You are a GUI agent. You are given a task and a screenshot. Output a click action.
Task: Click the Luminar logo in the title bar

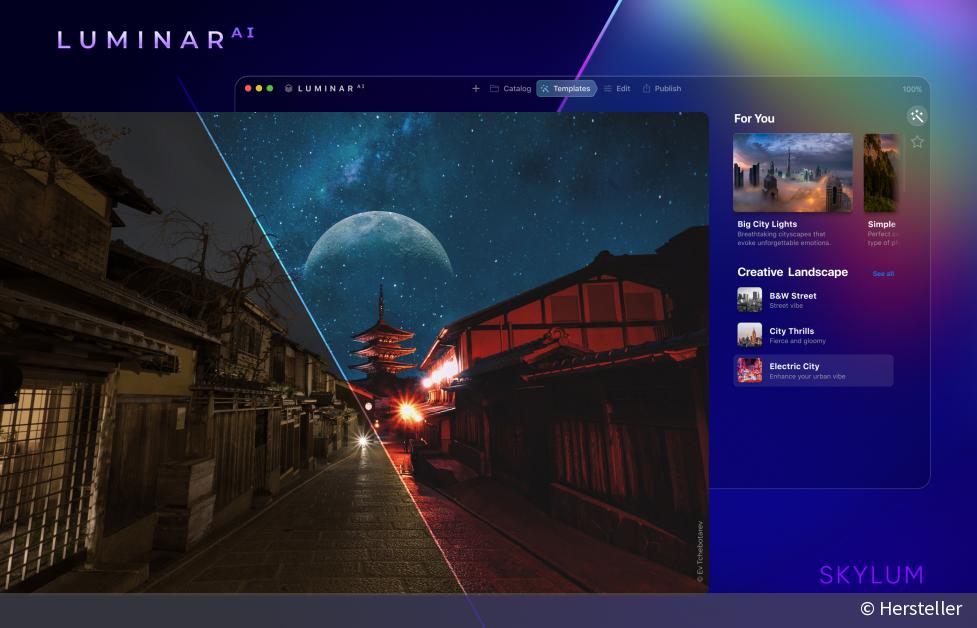pos(322,88)
